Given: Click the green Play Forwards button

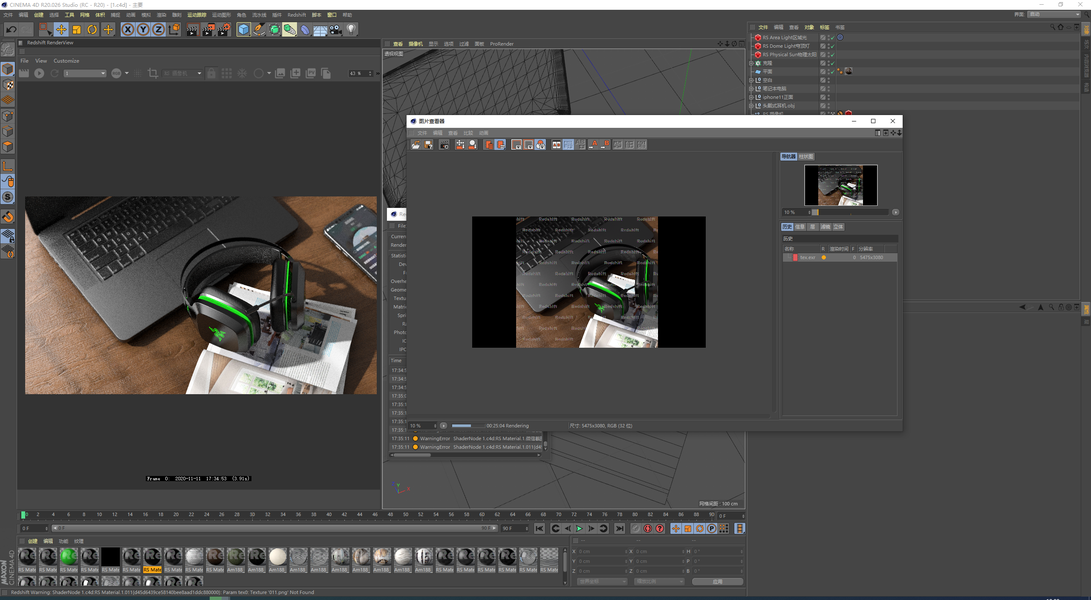Looking at the screenshot, I should coord(579,528).
